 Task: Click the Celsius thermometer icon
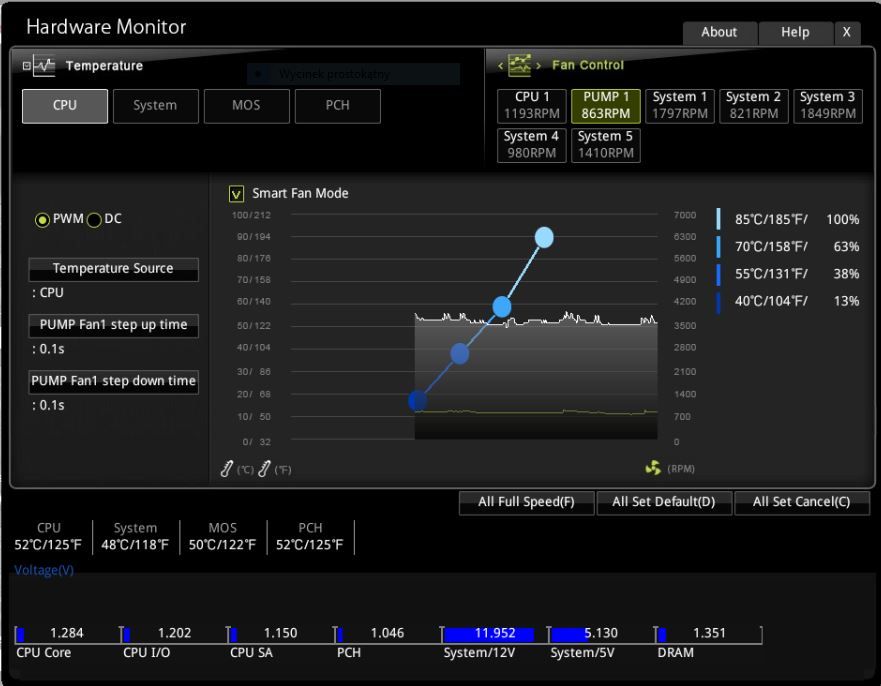click(226, 469)
